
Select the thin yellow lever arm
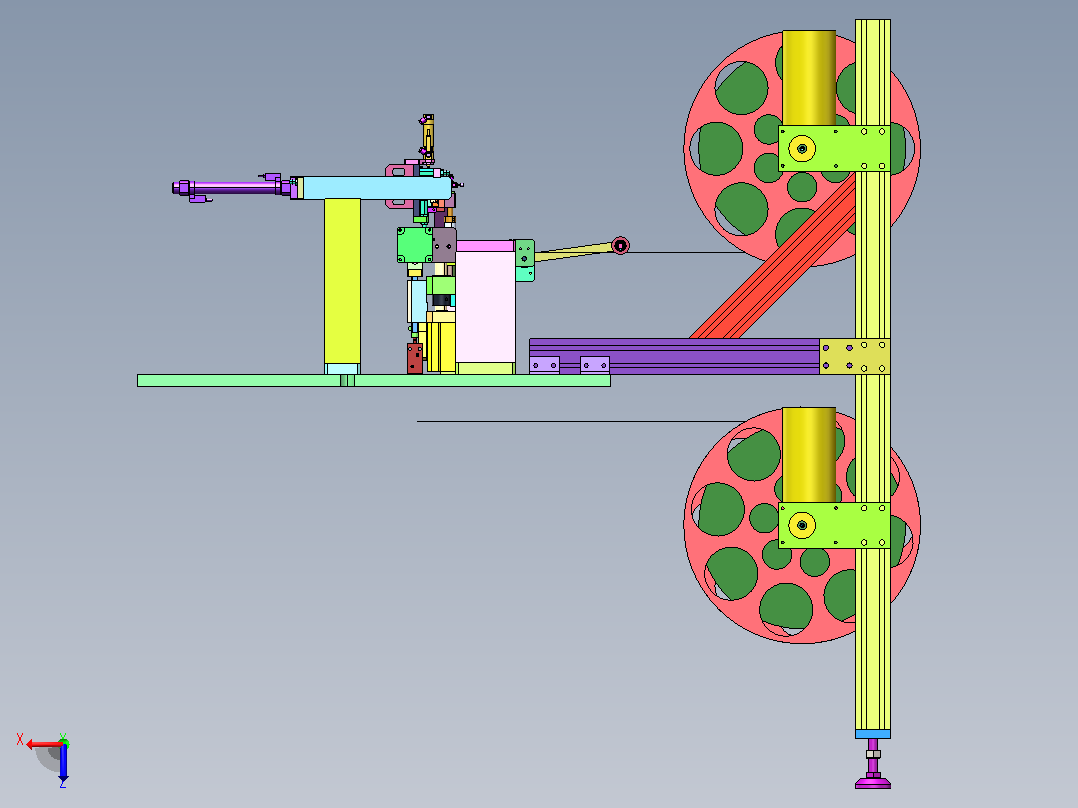[574, 252]
